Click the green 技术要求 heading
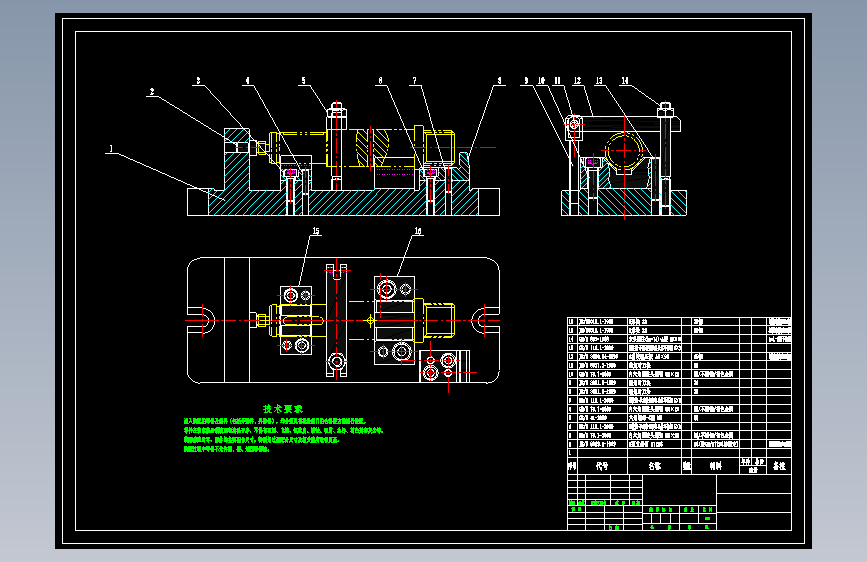 point(283,409)
